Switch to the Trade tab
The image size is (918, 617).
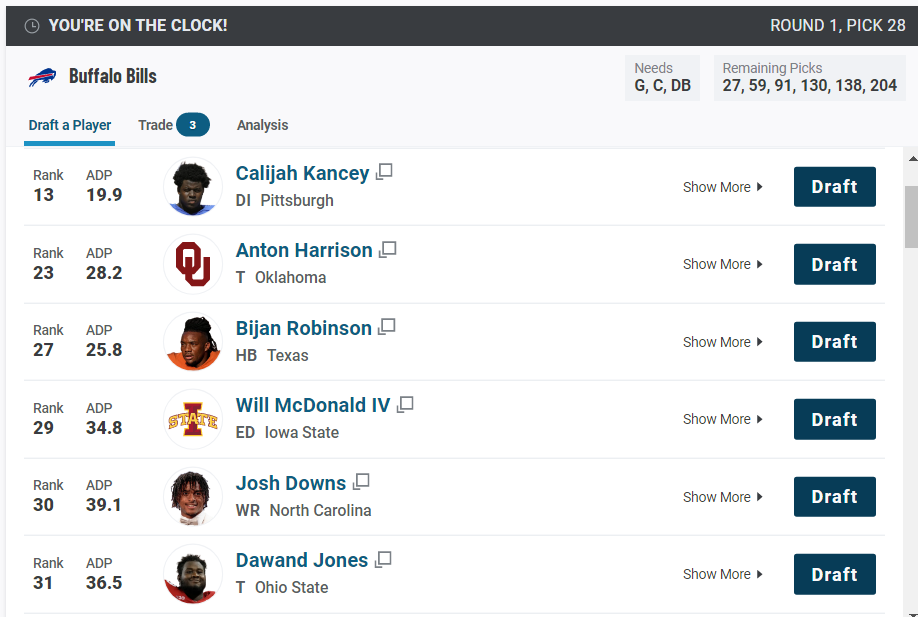(x=173, y=125)
